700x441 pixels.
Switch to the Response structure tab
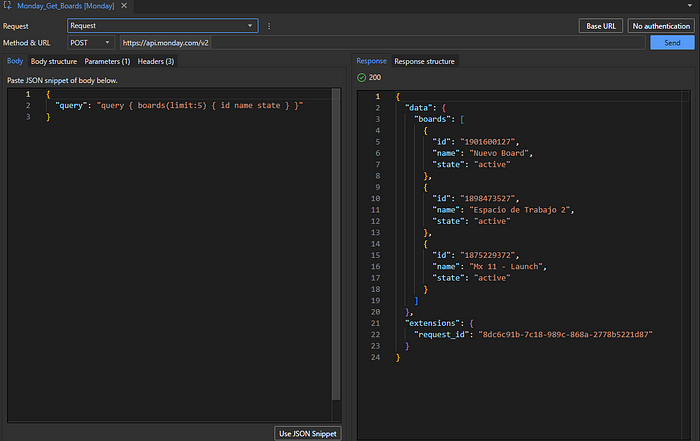tap(425, 62)
